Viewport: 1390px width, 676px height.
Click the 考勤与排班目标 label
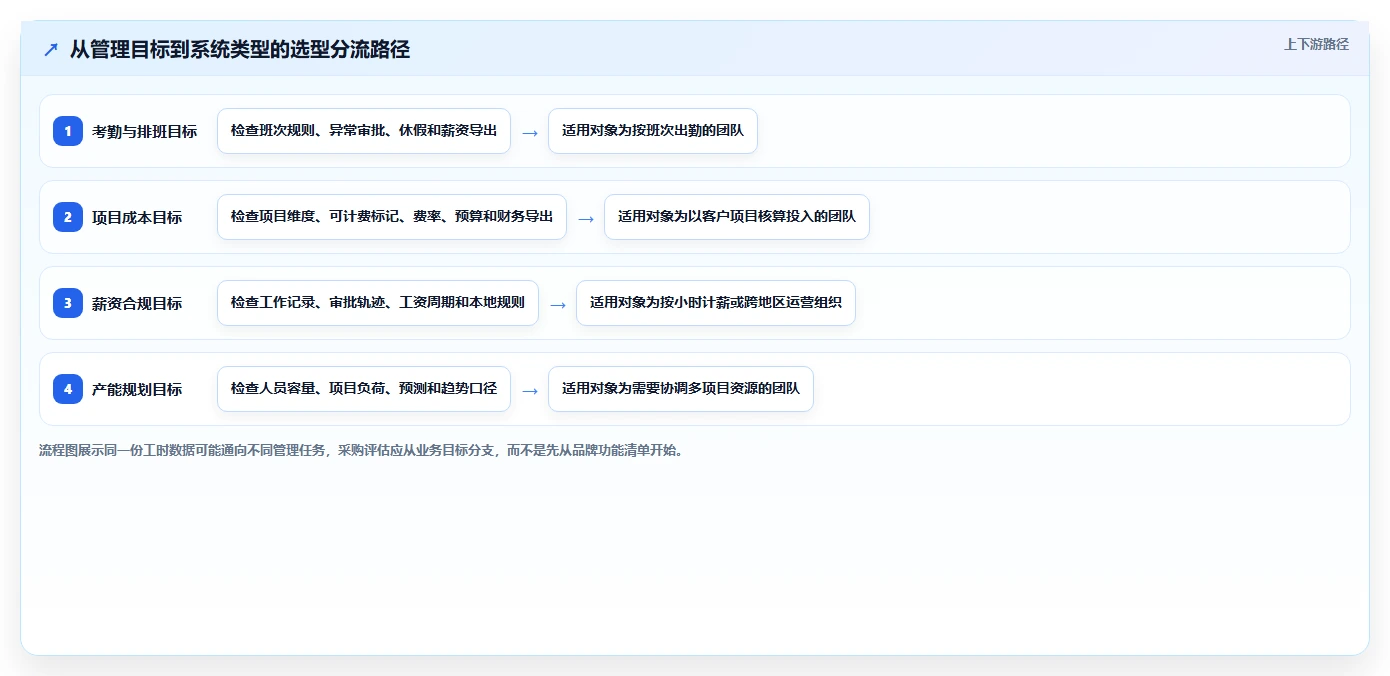[144, 131]
